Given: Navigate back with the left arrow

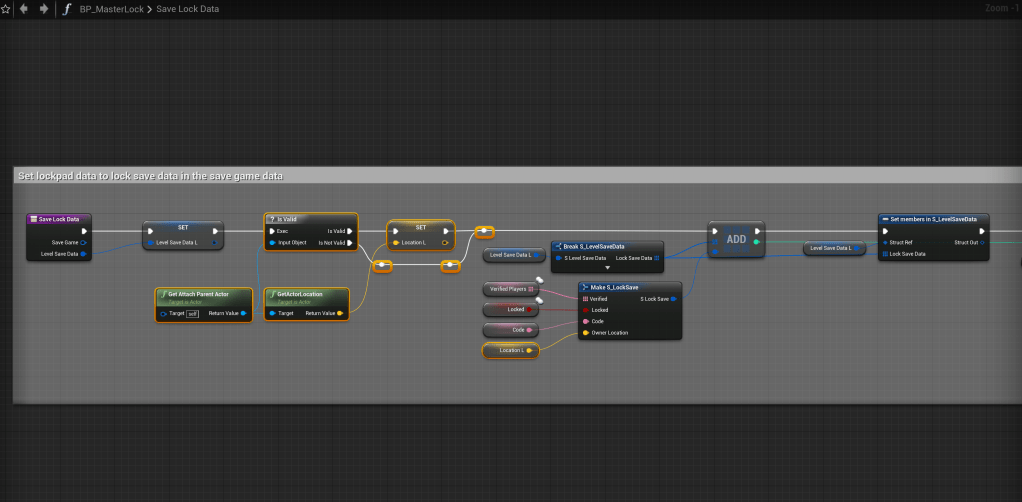Looking at the screenshot, I should click(x=24, y=9).
